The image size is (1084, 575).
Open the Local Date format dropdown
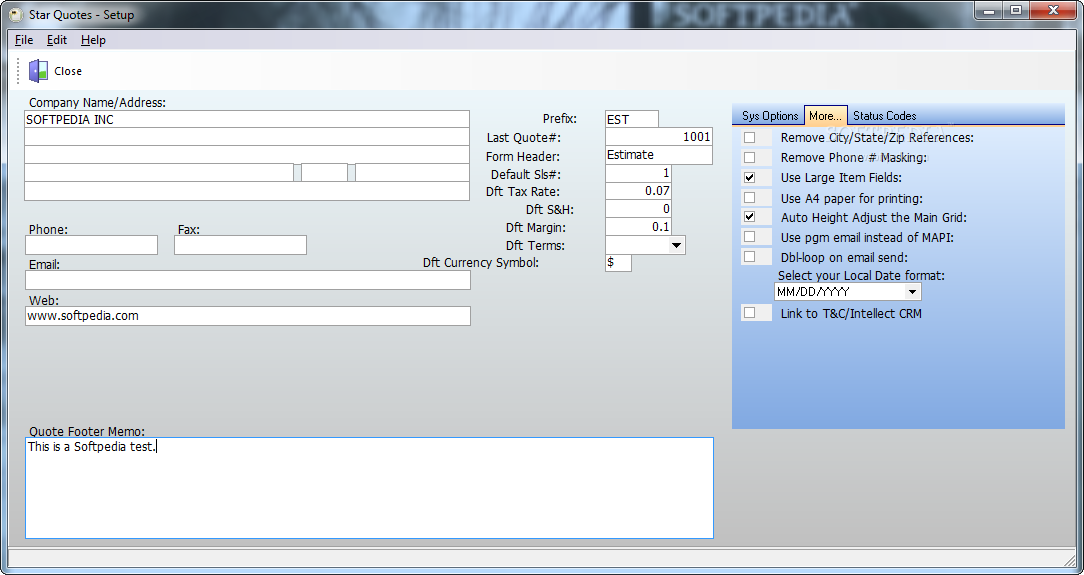pos(913,292)
